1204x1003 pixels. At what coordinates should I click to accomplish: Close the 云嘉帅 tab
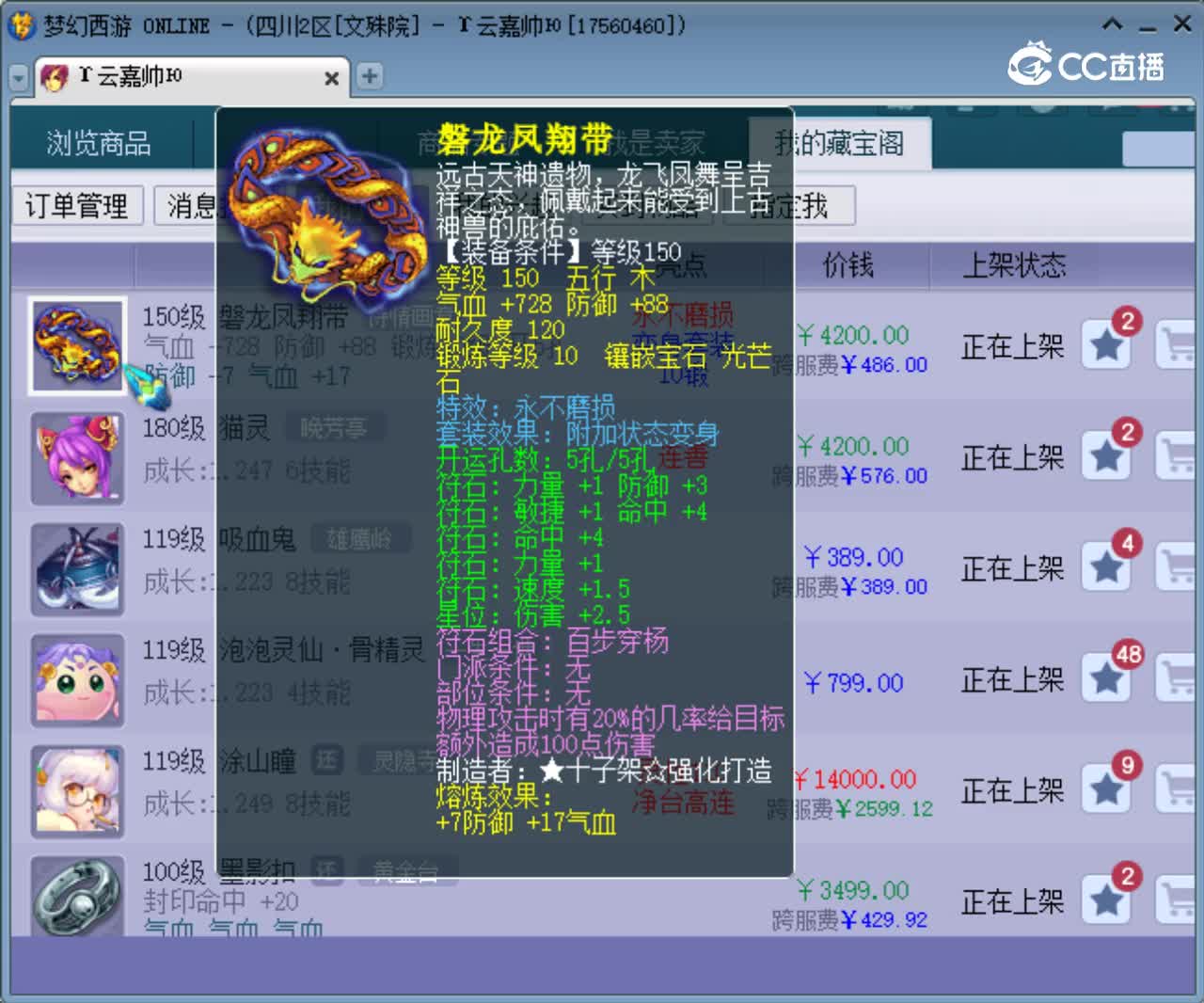[x=331, y=78]
